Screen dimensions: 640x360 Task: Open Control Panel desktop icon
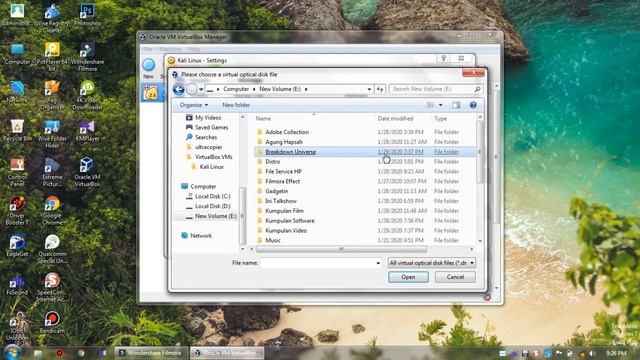pyautogui.click(x=17, y=172)
